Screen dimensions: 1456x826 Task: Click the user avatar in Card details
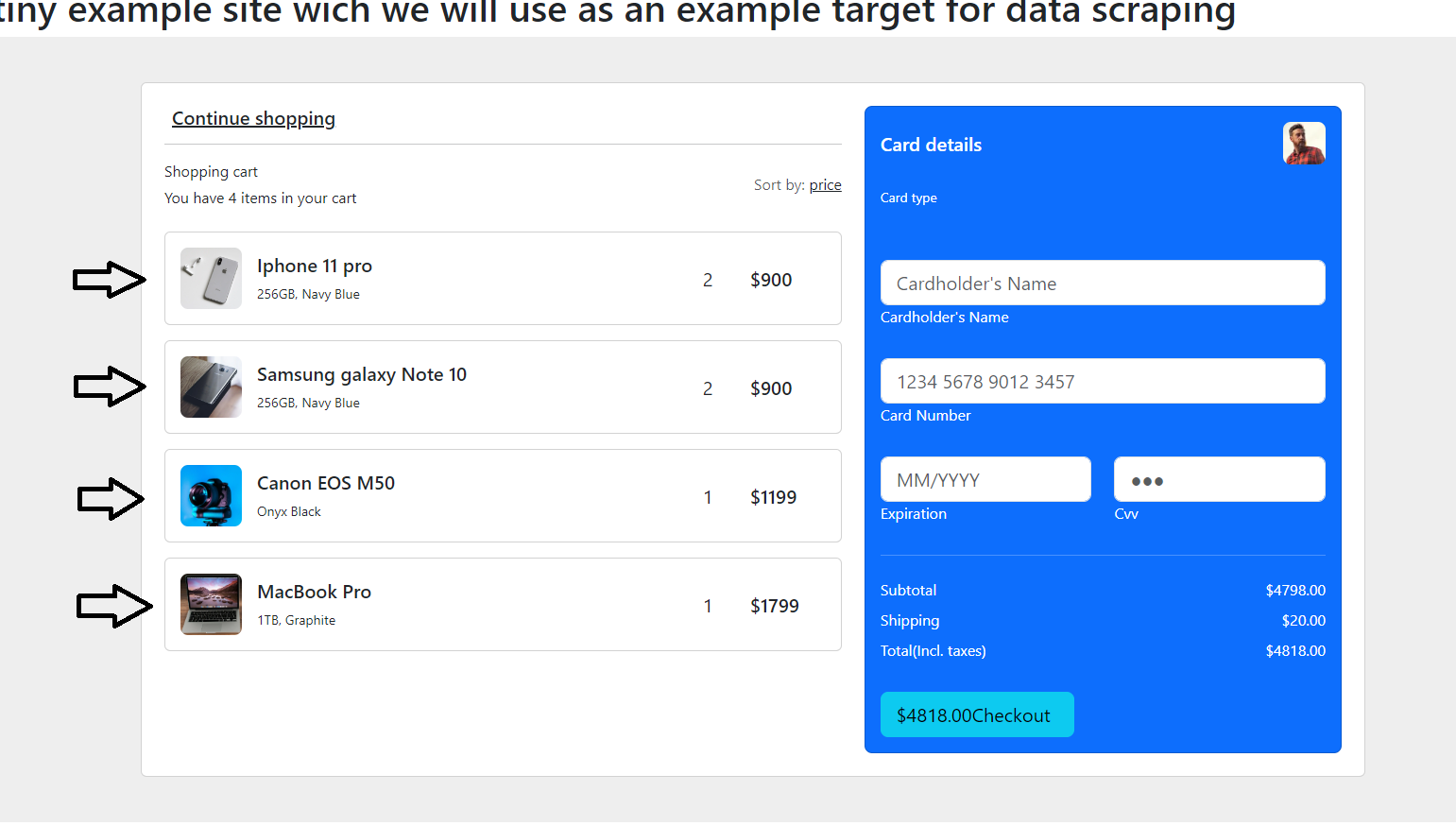click(1304, 144)
